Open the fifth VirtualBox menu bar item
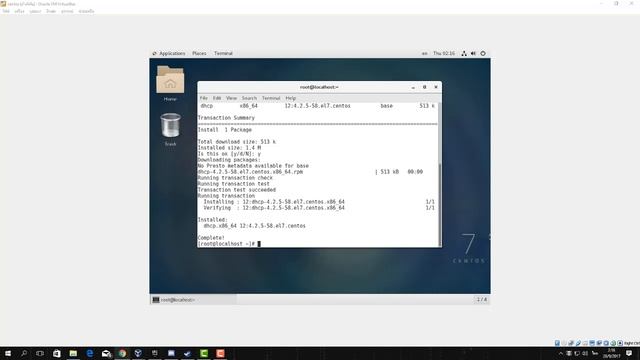This screenshot has width=640, height=360. [x=67, y=11]
